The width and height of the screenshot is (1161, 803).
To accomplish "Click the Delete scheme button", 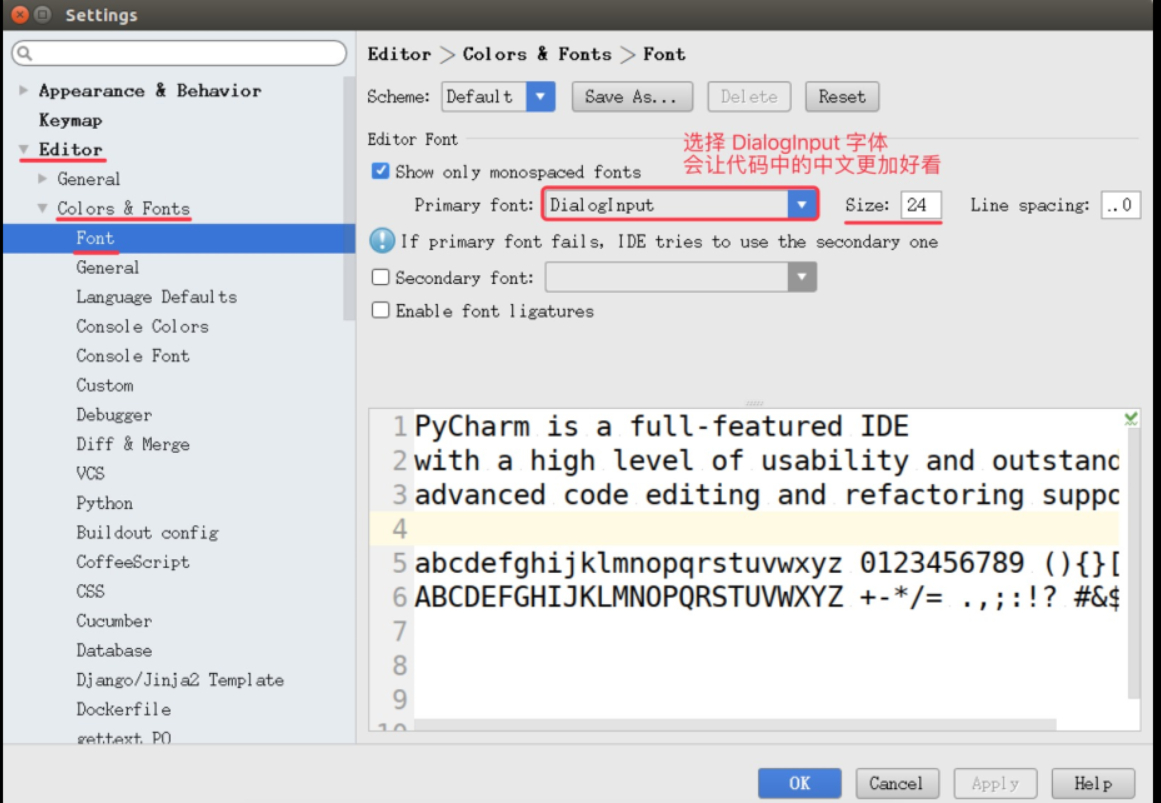I will (749, 97).
